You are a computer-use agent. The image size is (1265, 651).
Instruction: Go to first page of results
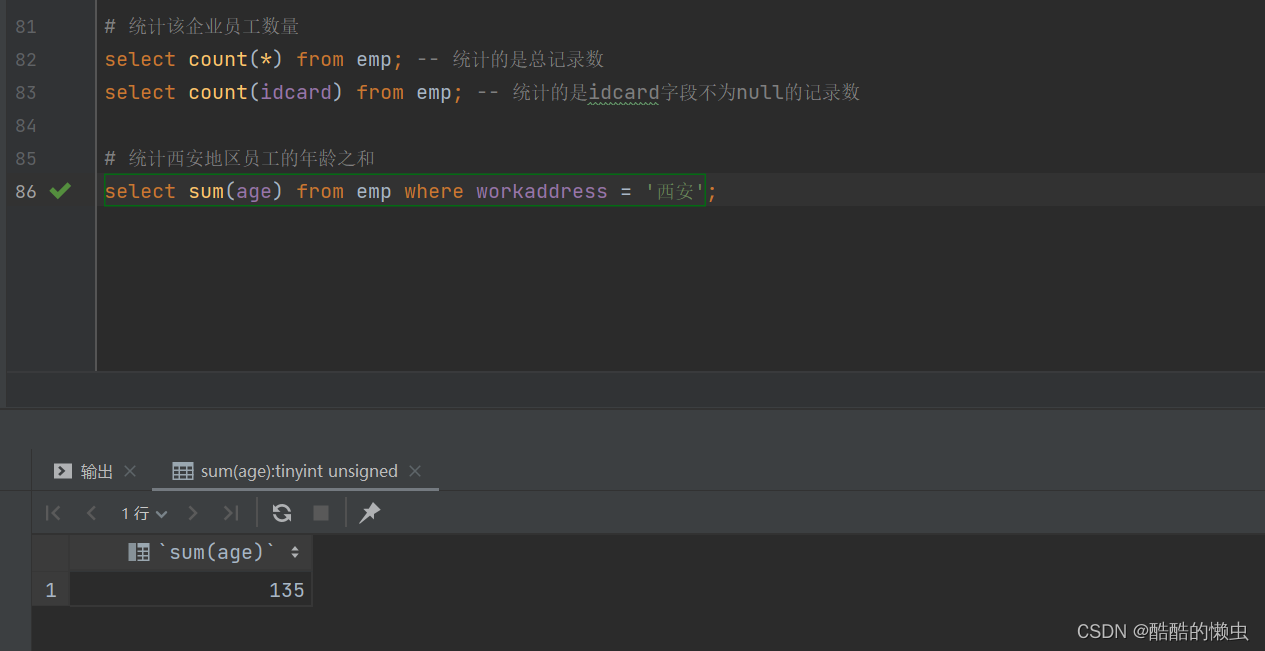click(x=53, y=513)
